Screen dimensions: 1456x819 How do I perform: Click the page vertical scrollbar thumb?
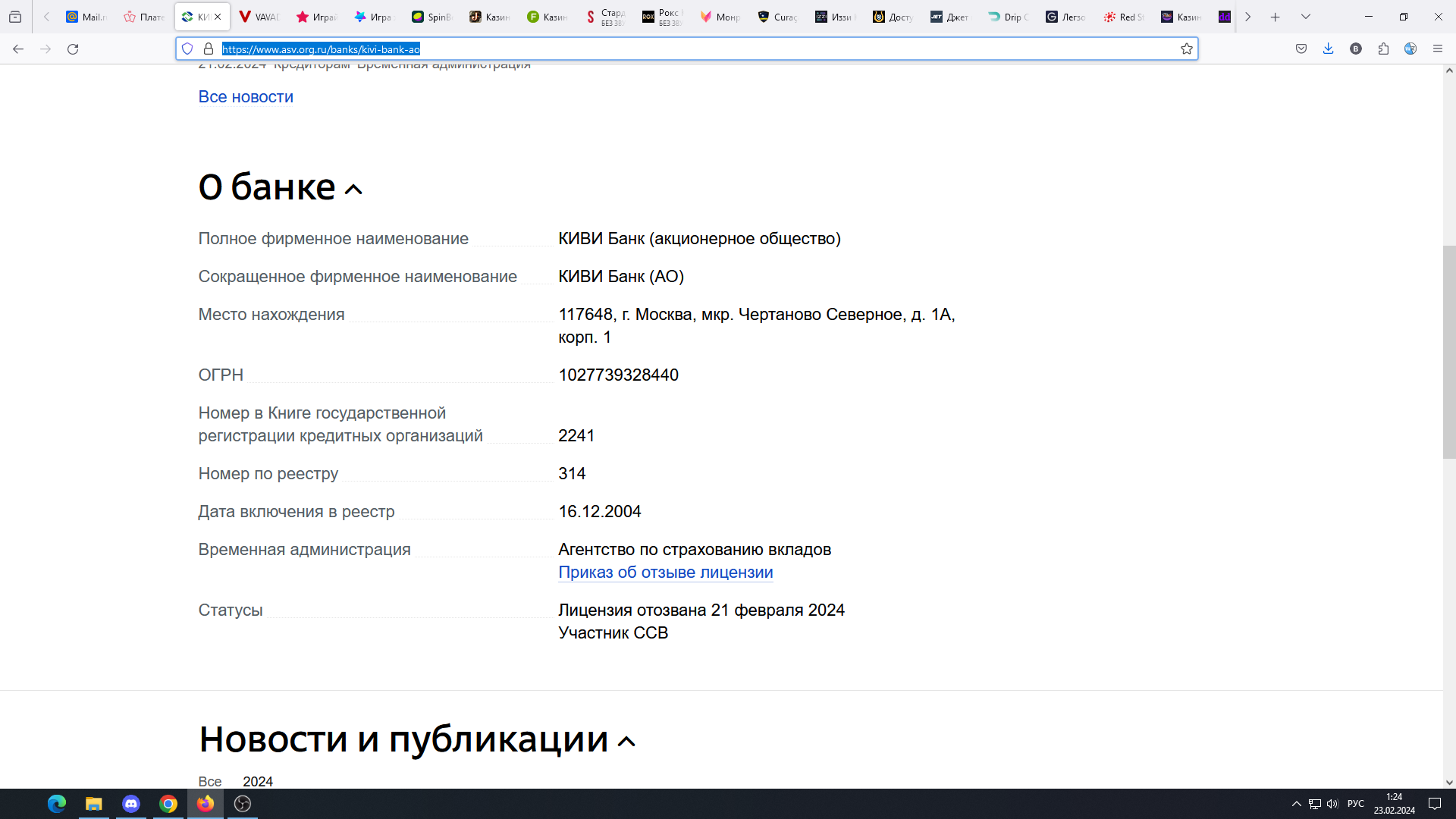(x=1449, y=352)
